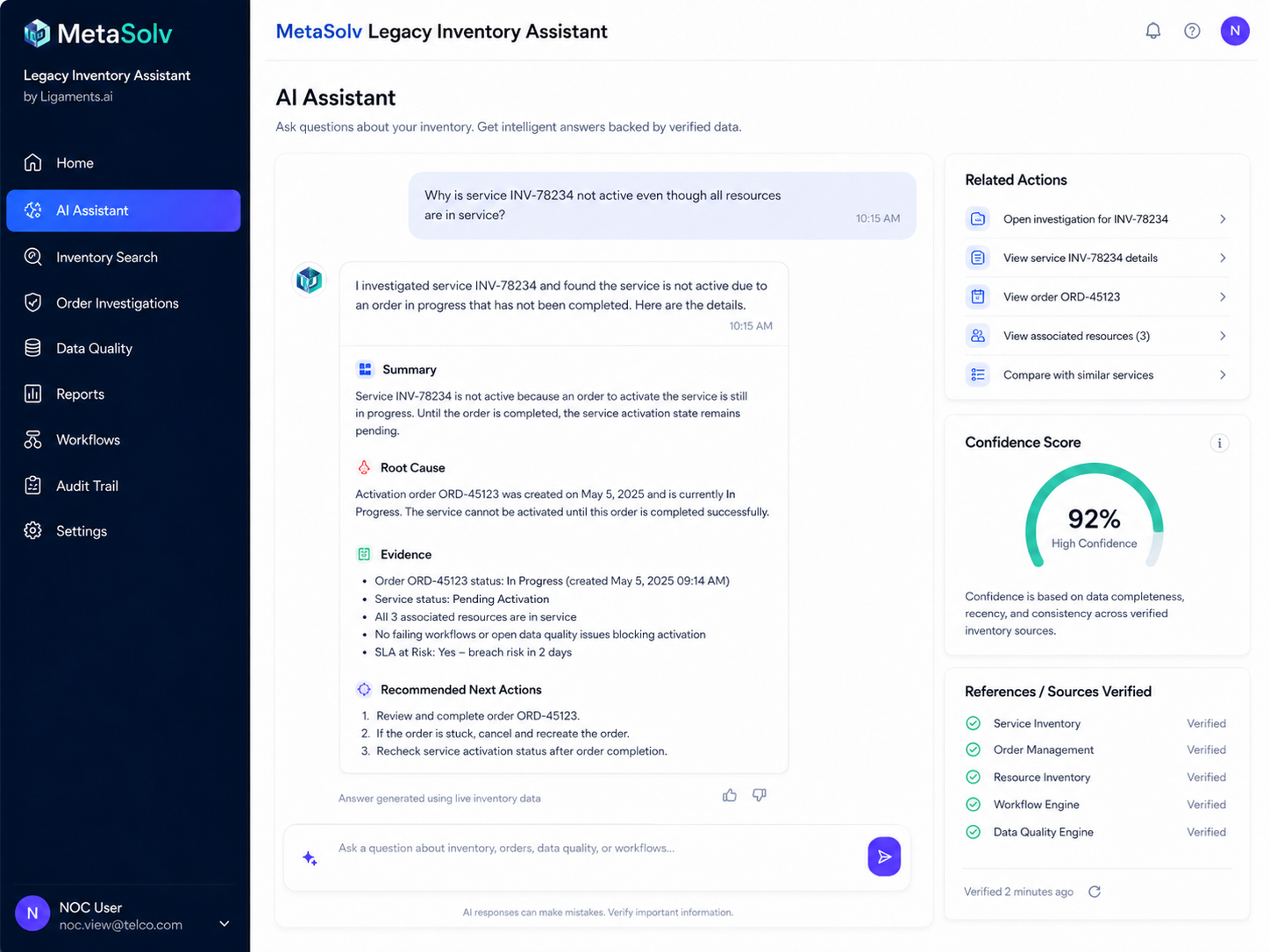Image resolution: width=1270 pixels, height=952 pixels.
Task: Click the Resource Inventory verified check icon
Action: coord(973,777)
